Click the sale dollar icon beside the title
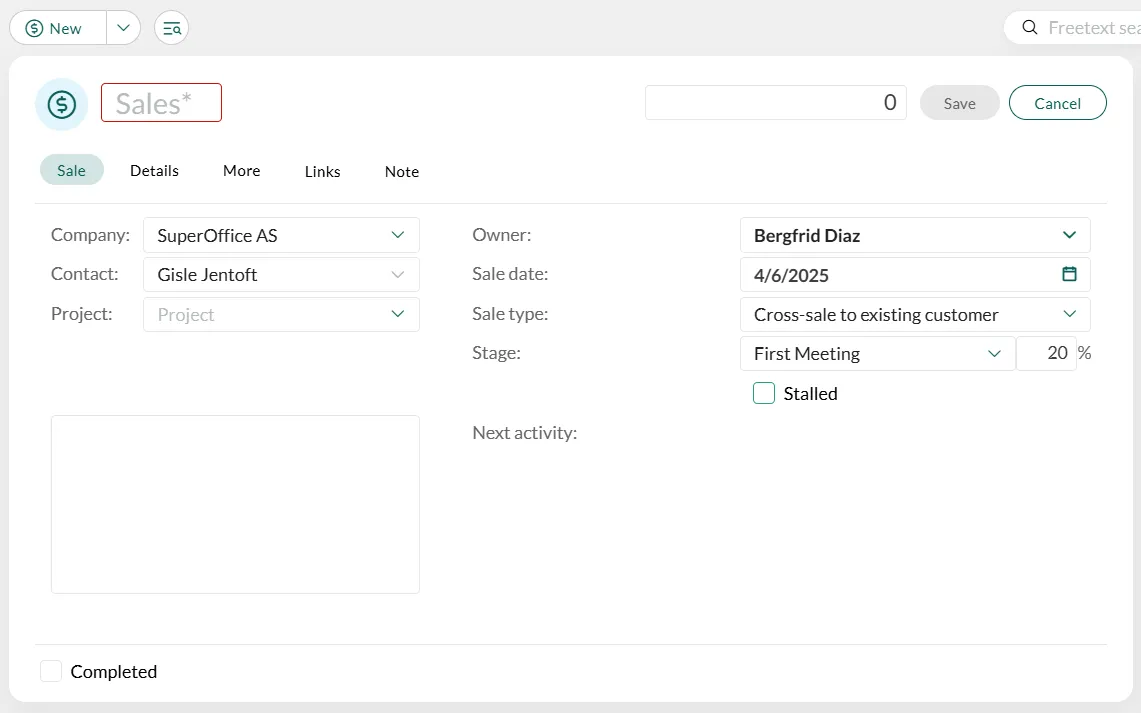This screenshot has height=713, width=1141. click(61, 104)
